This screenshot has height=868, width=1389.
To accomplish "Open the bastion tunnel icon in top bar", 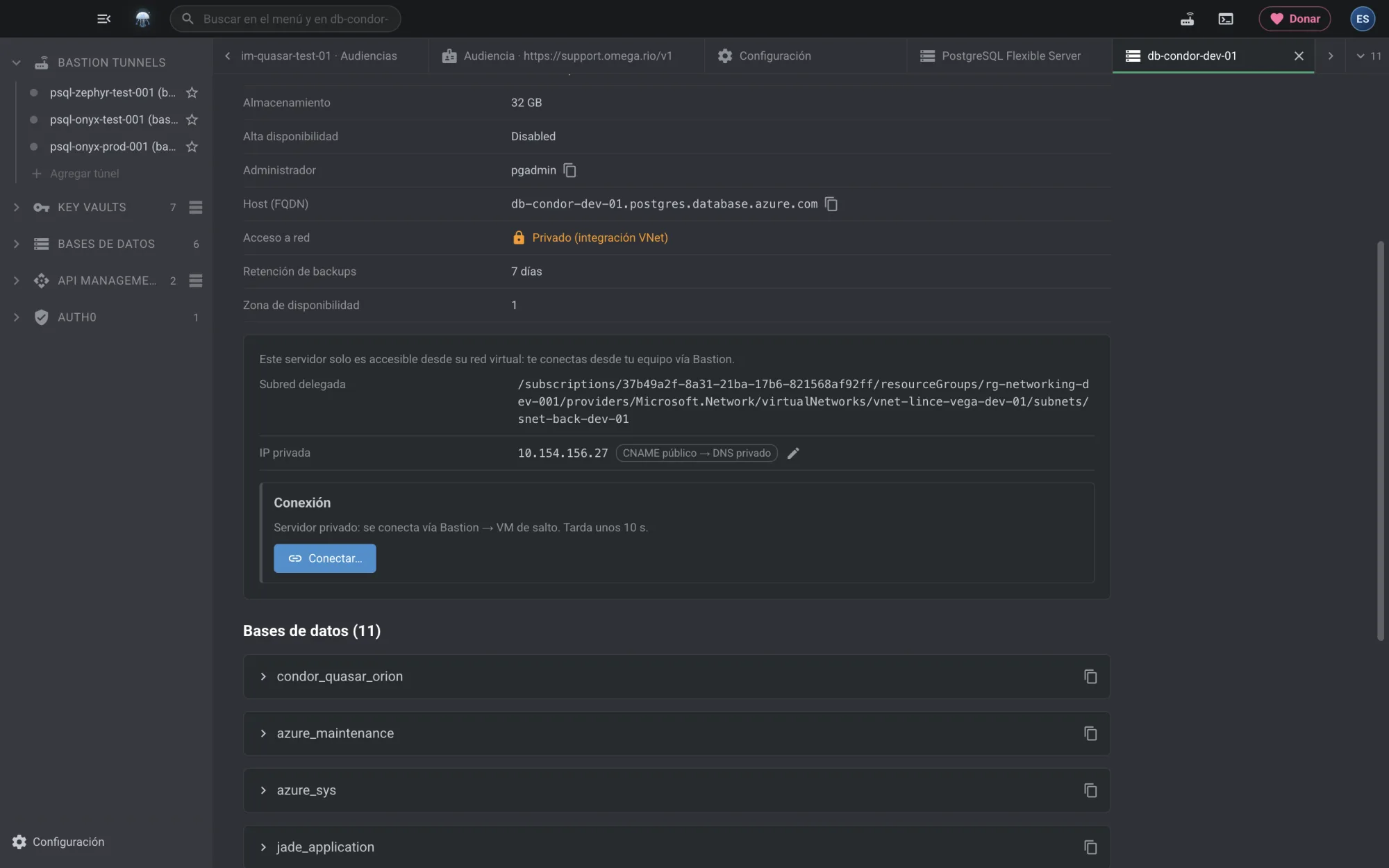I will point(1187,19).
